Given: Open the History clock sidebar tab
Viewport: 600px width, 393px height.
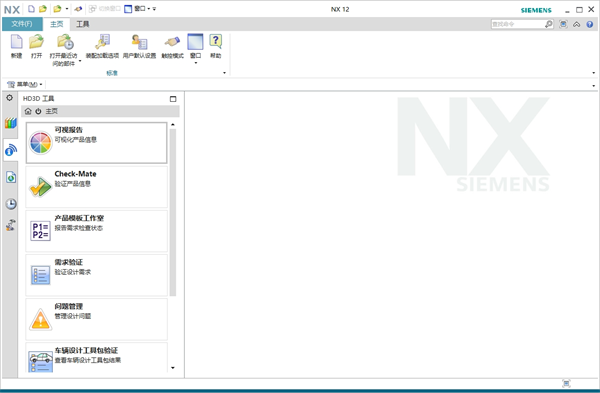Looking at the screenshot, I should [x=11, y=204].
